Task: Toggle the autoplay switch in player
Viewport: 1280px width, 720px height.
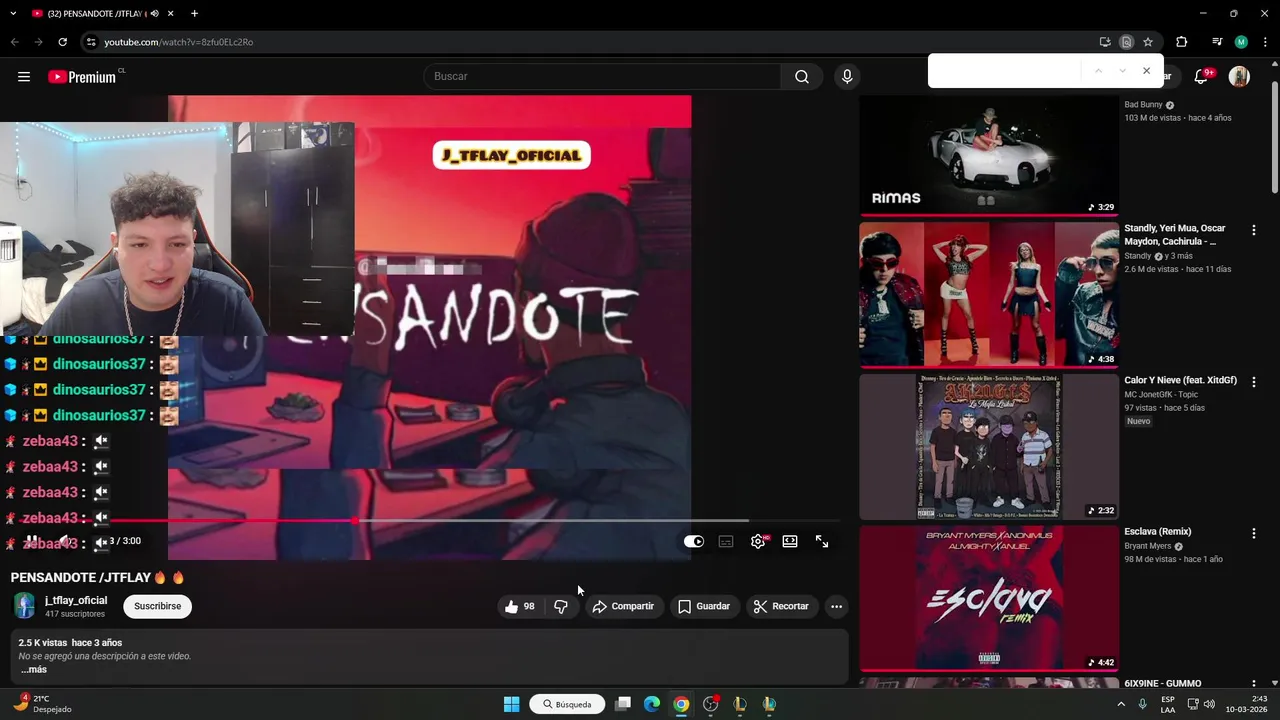Action: 694,541
